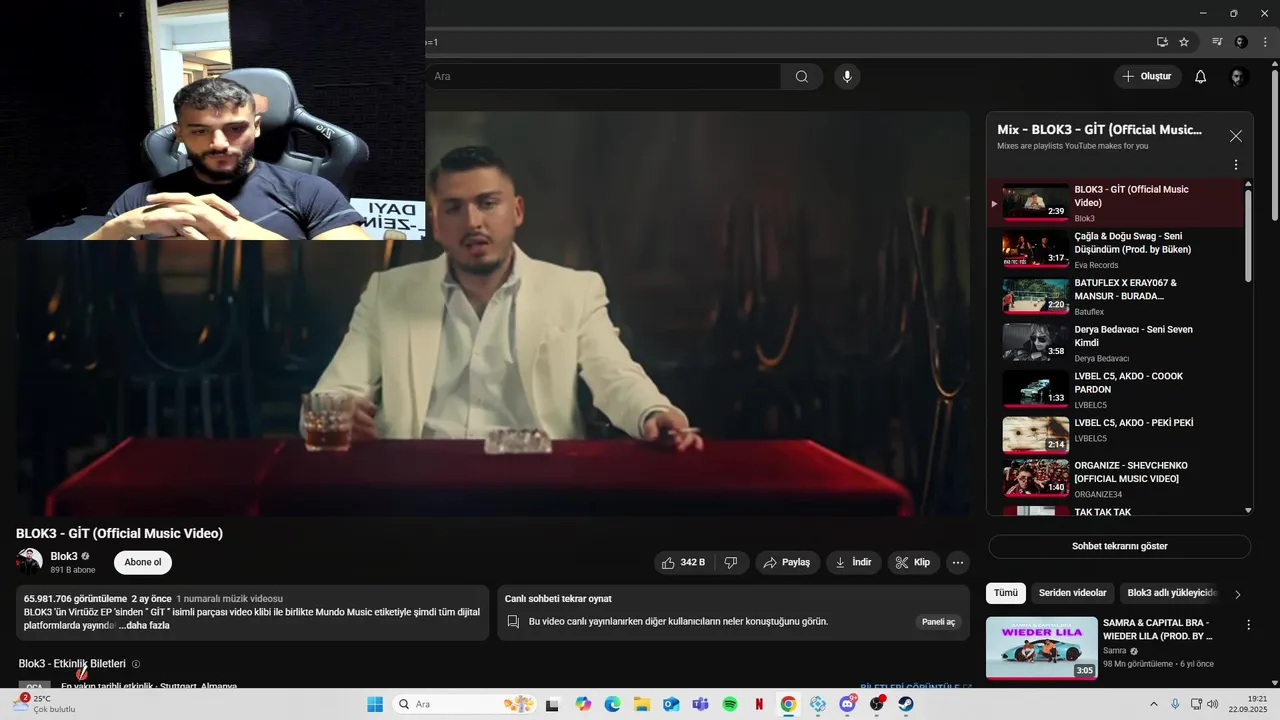Open Steam from taskbar
Viewport: 1280px width, 720px height.
coord(905,704)
